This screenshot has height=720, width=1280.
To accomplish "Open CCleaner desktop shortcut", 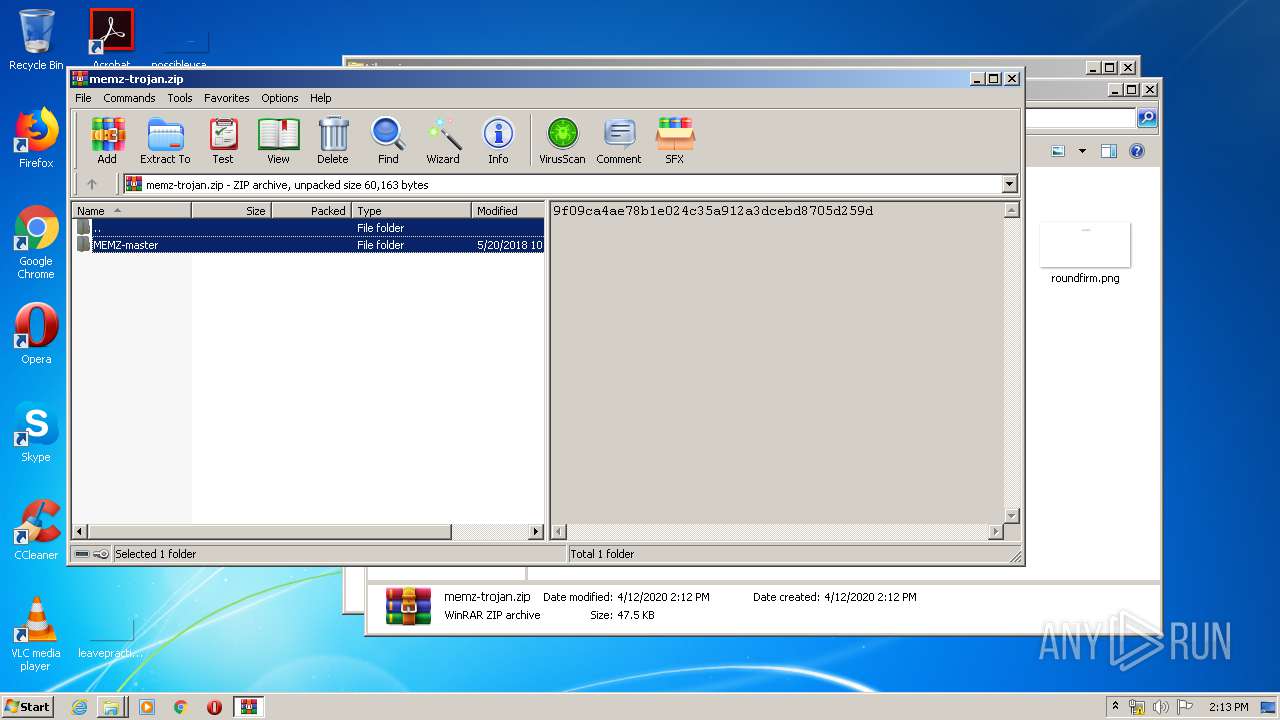I will point(36,530).
